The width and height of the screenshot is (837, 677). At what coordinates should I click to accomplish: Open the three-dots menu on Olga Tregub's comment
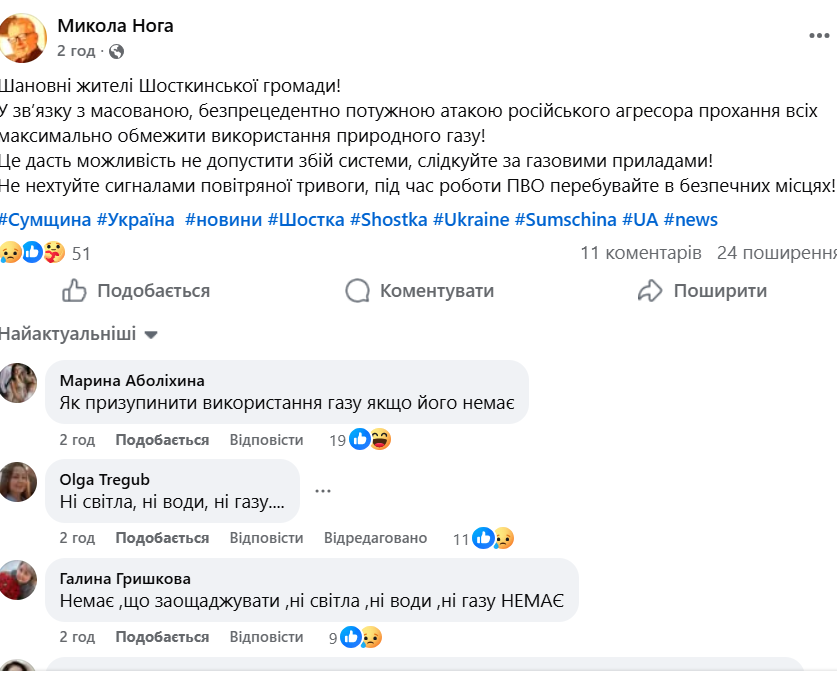323,491
